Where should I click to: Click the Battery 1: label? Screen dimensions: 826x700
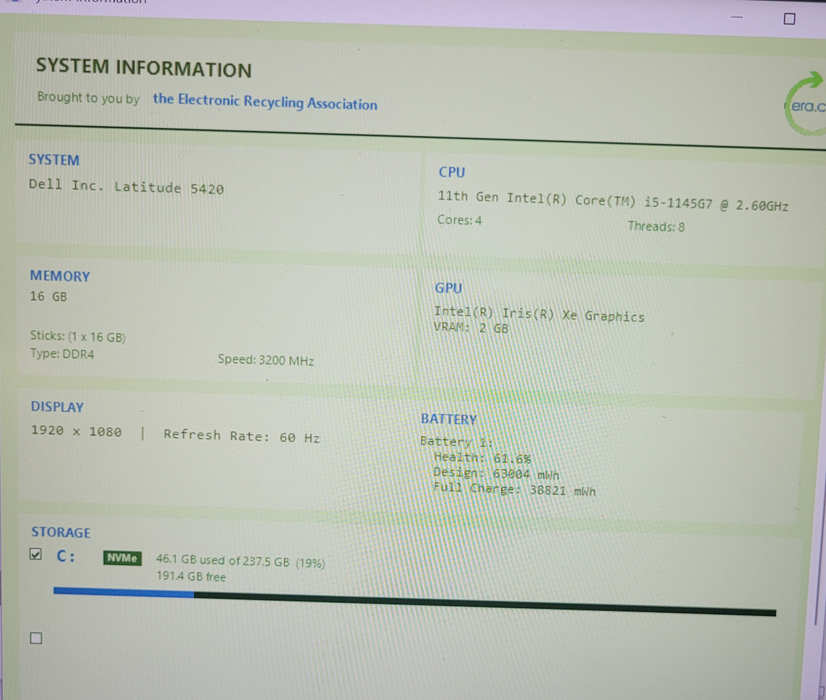[x=456, y=441]
